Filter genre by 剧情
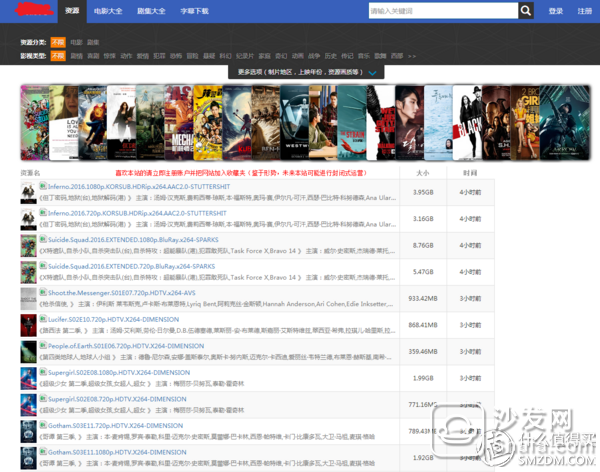The width and height of the screenshot is (600, 472). [x=77, y=56]
